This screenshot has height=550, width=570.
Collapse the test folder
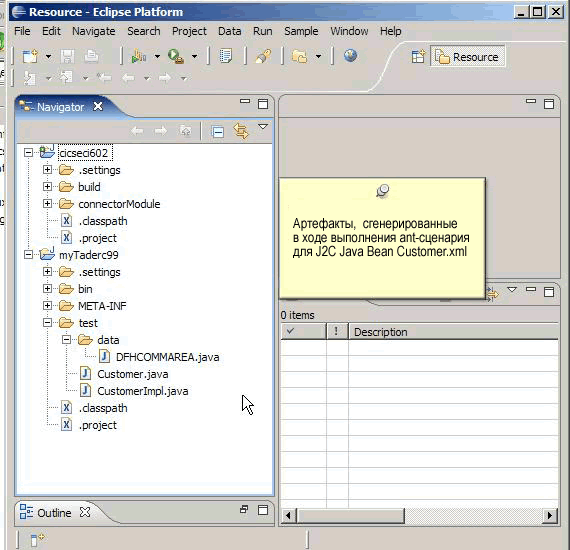47,322
